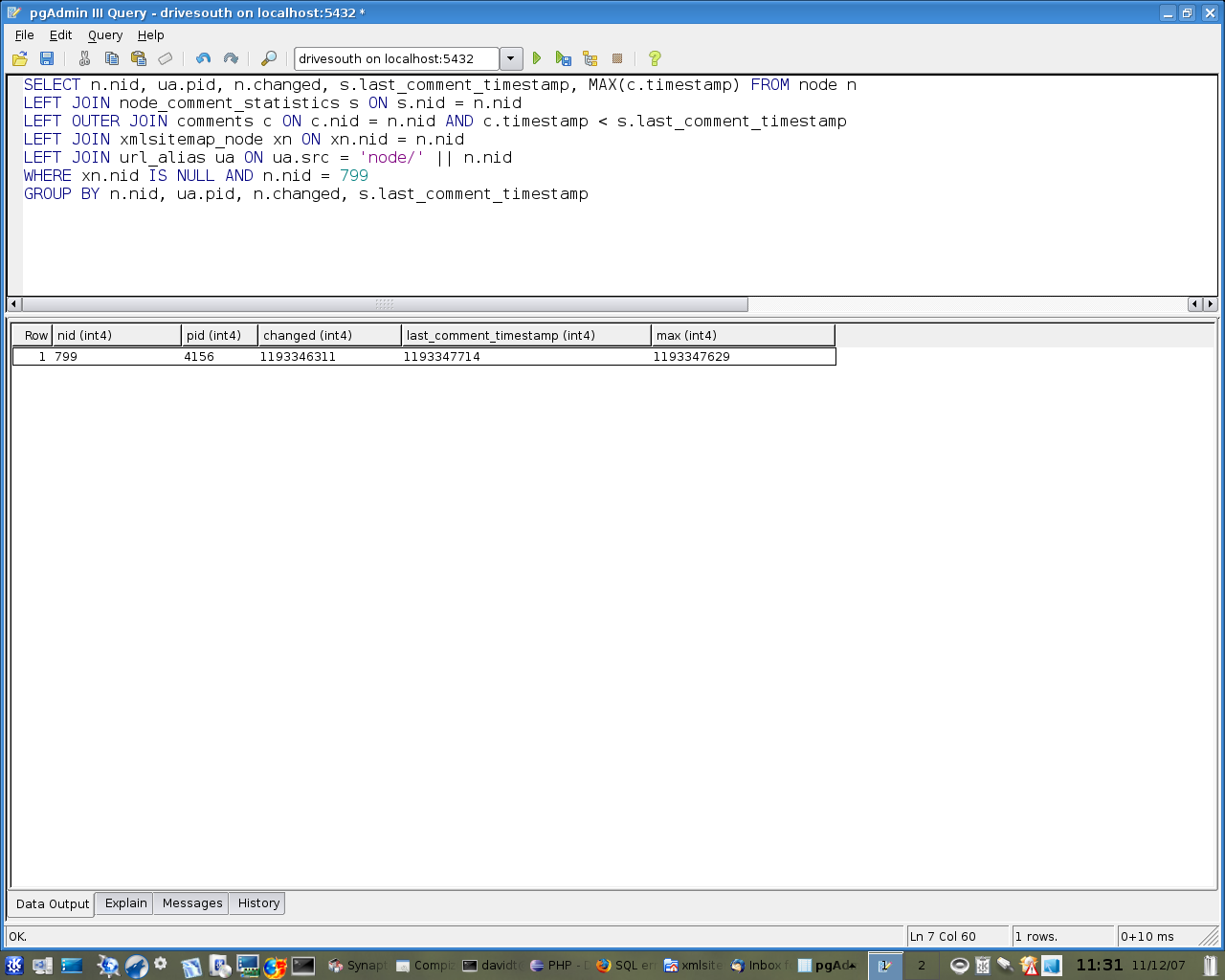Viewport: 1225px width, 980px height.
Task: Cancel the running query with the stop icon
Action: coord(617,58)
